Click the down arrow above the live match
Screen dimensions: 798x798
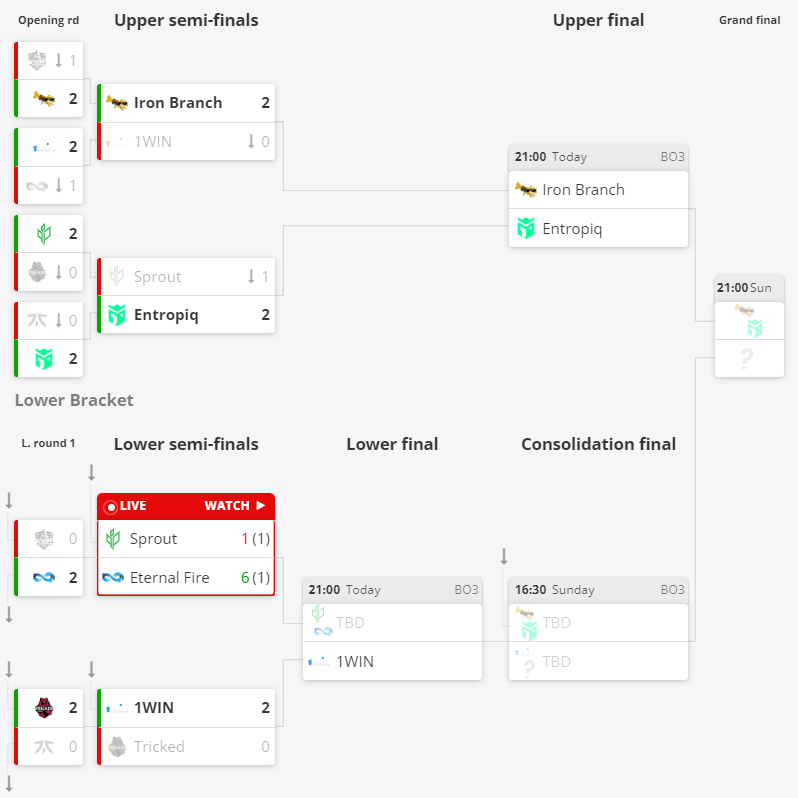(91, 472)
